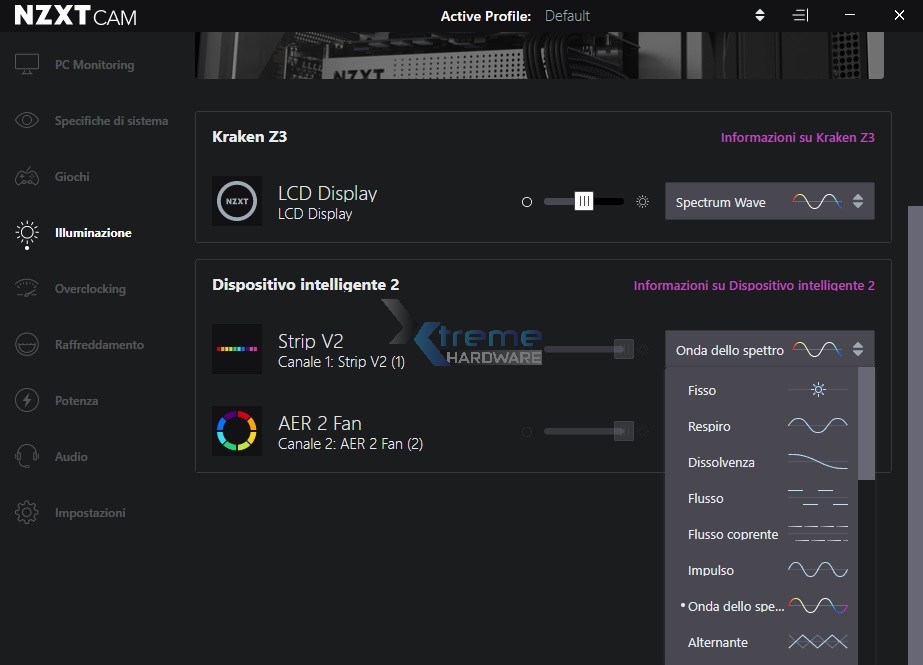This screenshot has width=923, height=665.
Task: Open Informazioni su Dispositivo intelligente 2 link
Action: pos(754,285)
